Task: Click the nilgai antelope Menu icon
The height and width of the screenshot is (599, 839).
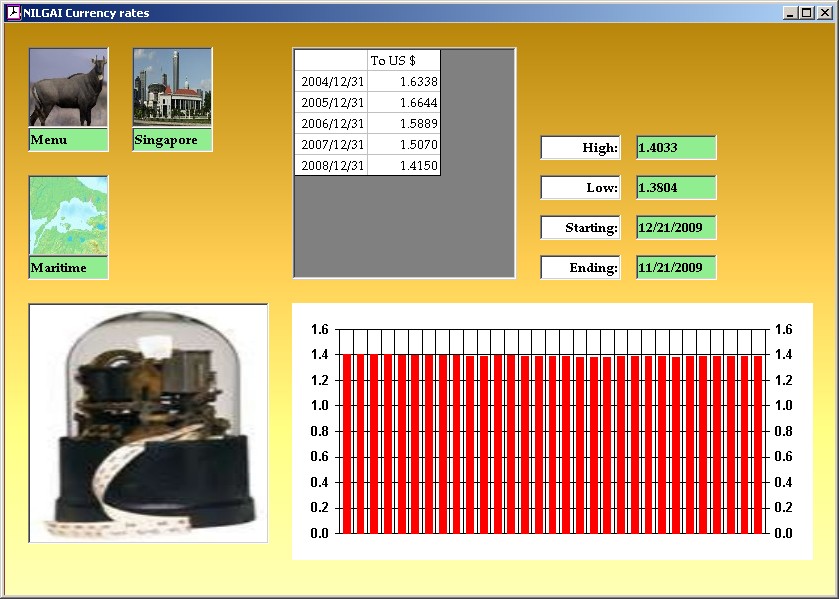Action: [x=68, y=88]
